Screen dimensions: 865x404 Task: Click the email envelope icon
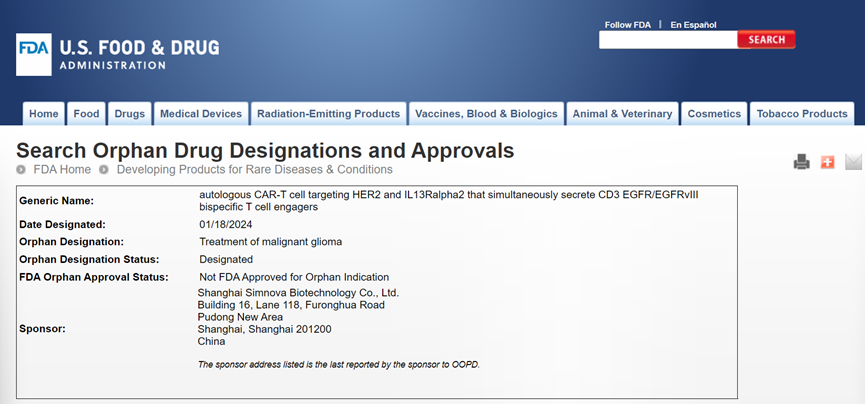click(853, 162)
